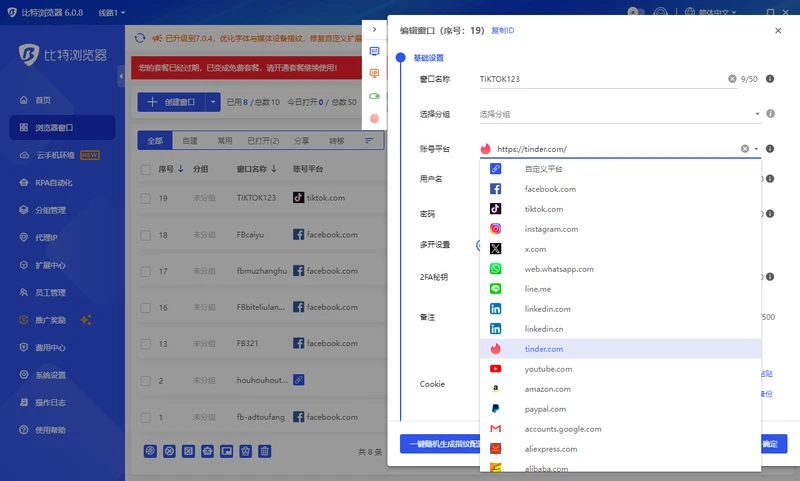Switch to the 全部 tab
This screenshot has height=481, width=800.
[155, 141]
